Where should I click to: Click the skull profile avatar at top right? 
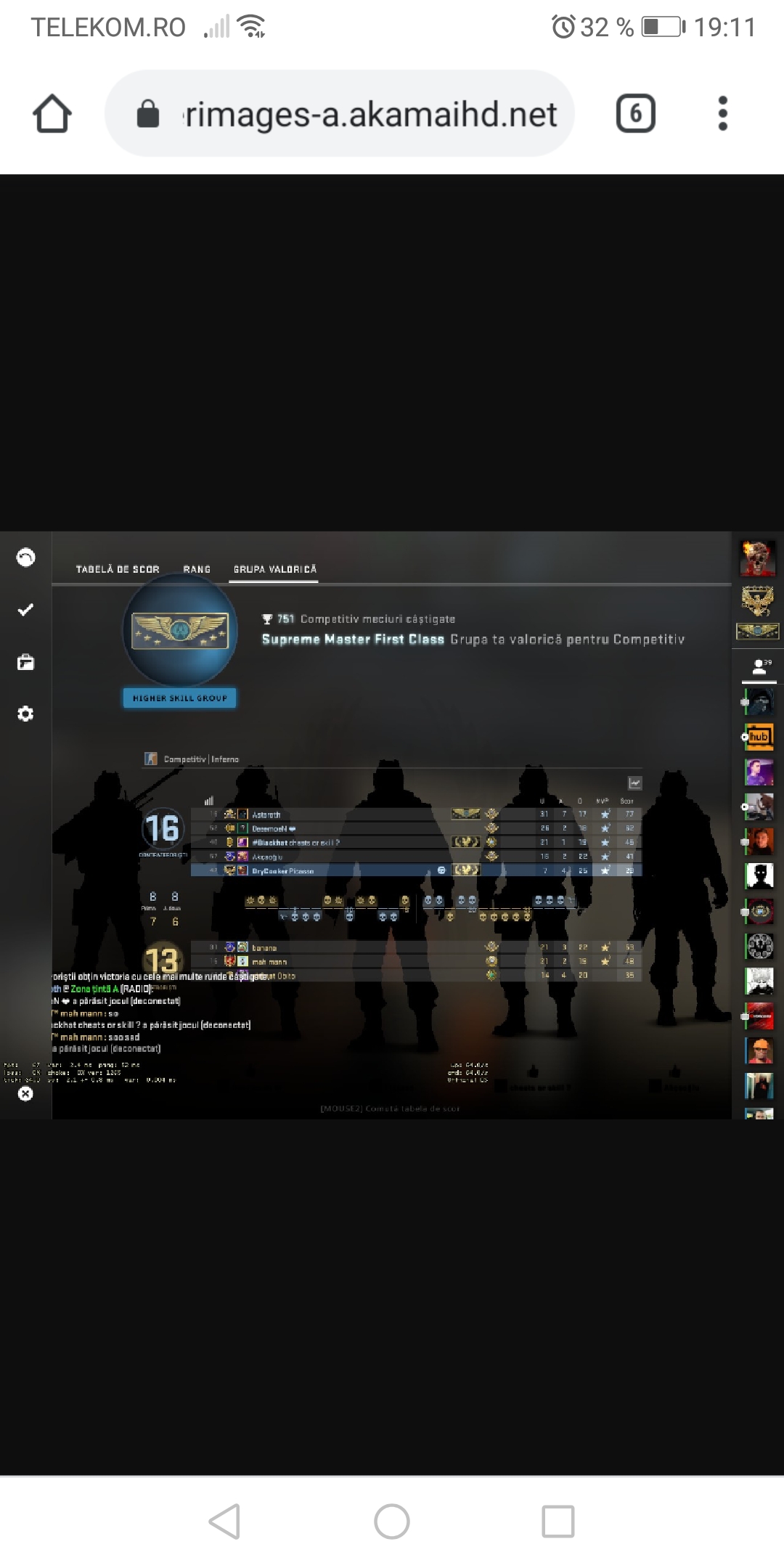758,558
